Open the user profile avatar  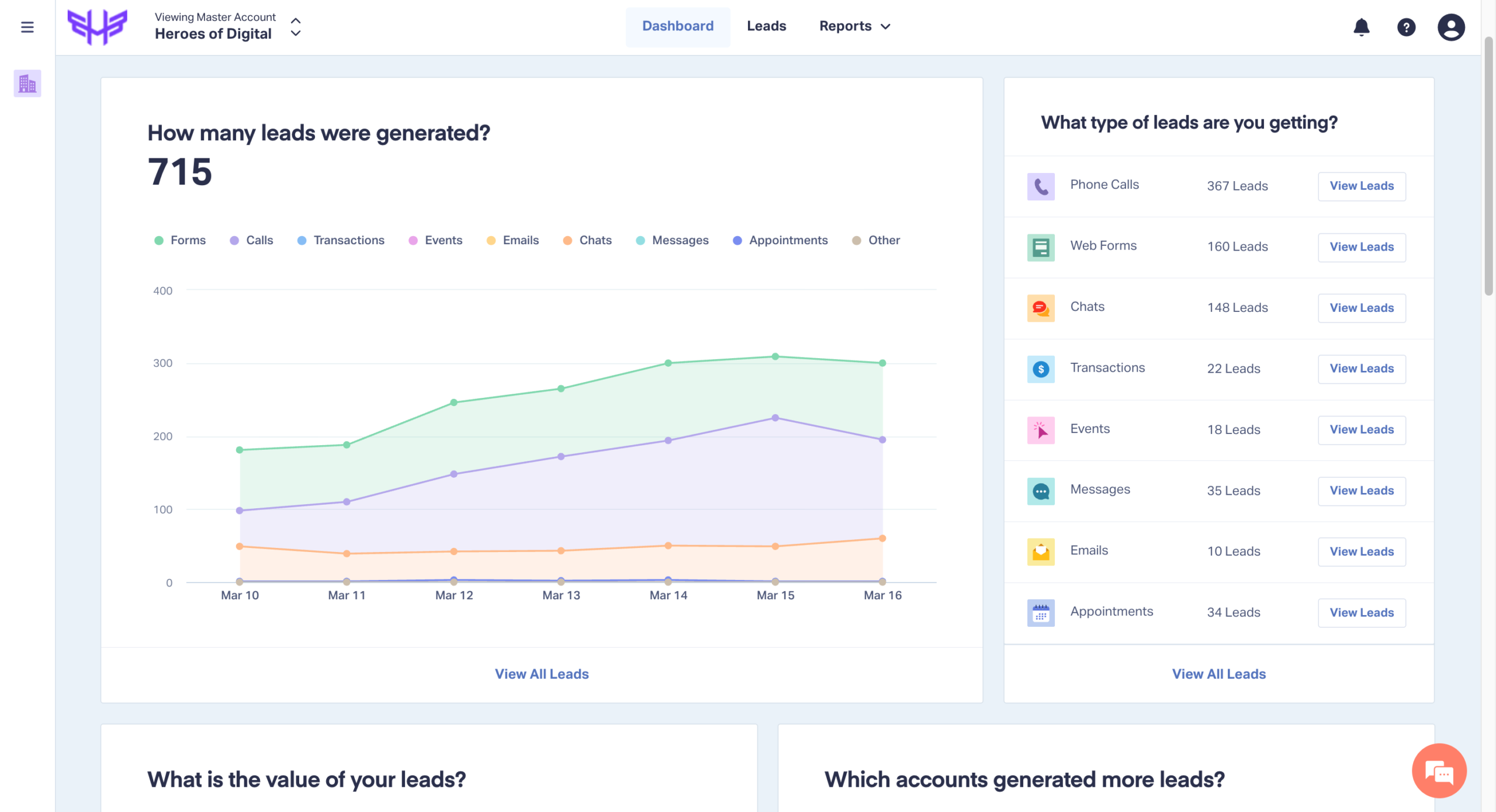coord(1450,27)
